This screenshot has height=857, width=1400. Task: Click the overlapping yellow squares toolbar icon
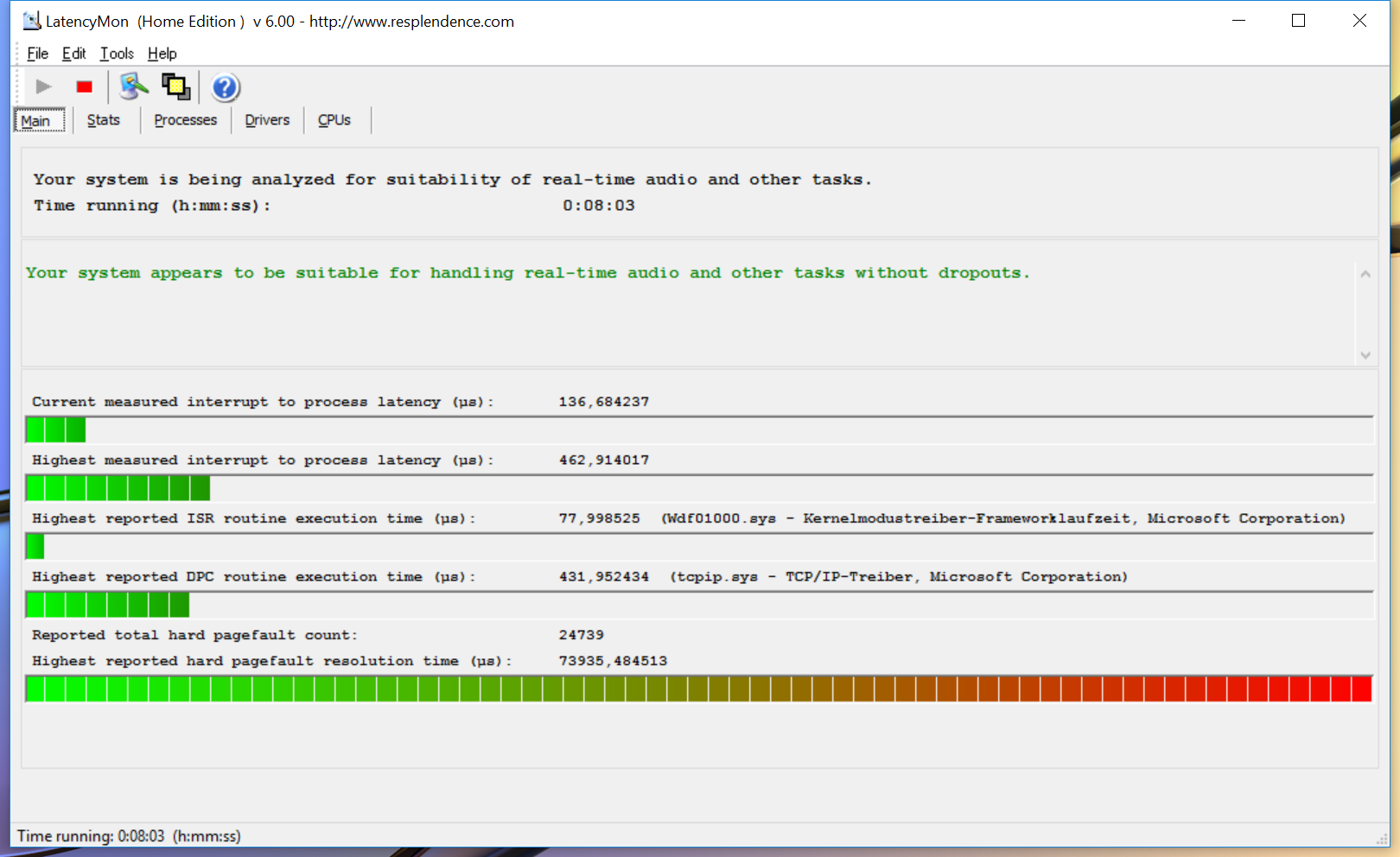(x=176, y=86)
